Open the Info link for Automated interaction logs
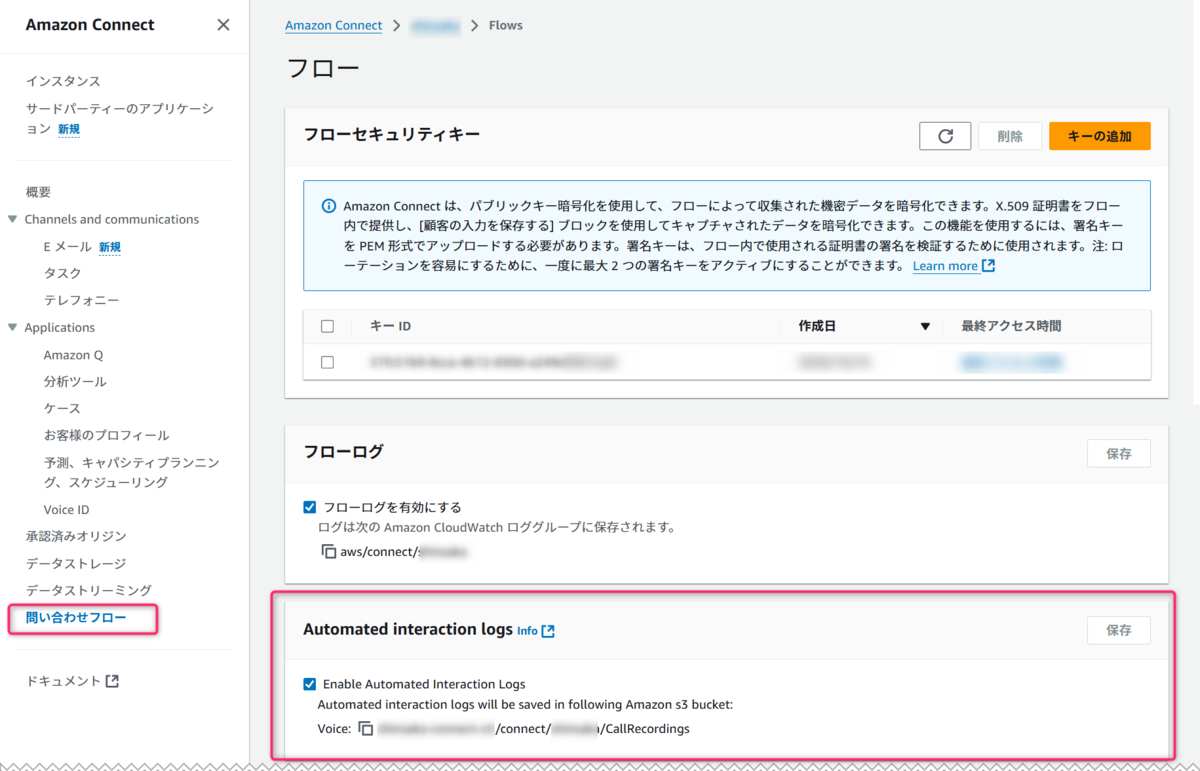1200x771 pixels. pos(527,631)
